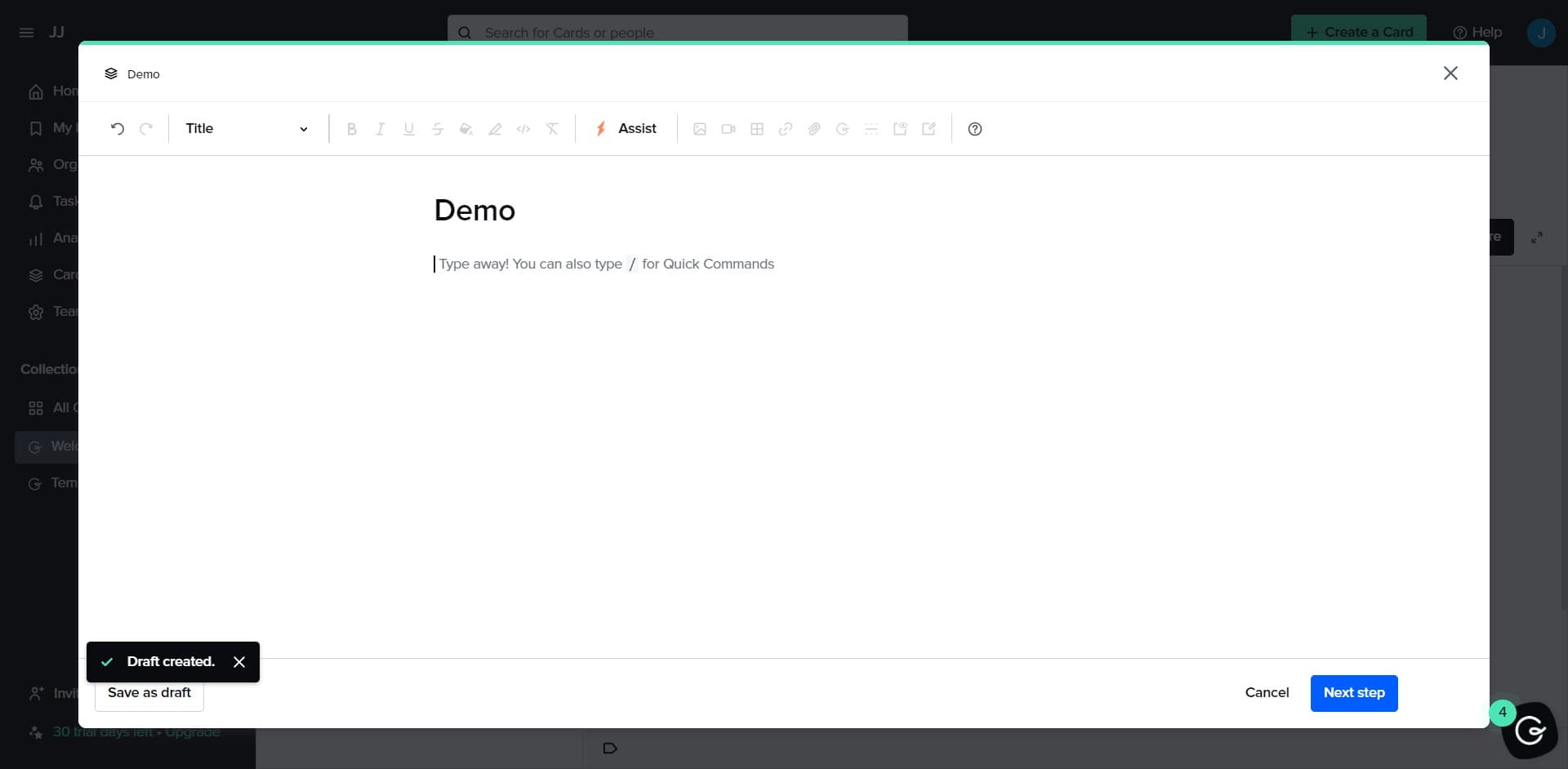
Task: Expand the card to full screen
Action: coord(1536,237)
